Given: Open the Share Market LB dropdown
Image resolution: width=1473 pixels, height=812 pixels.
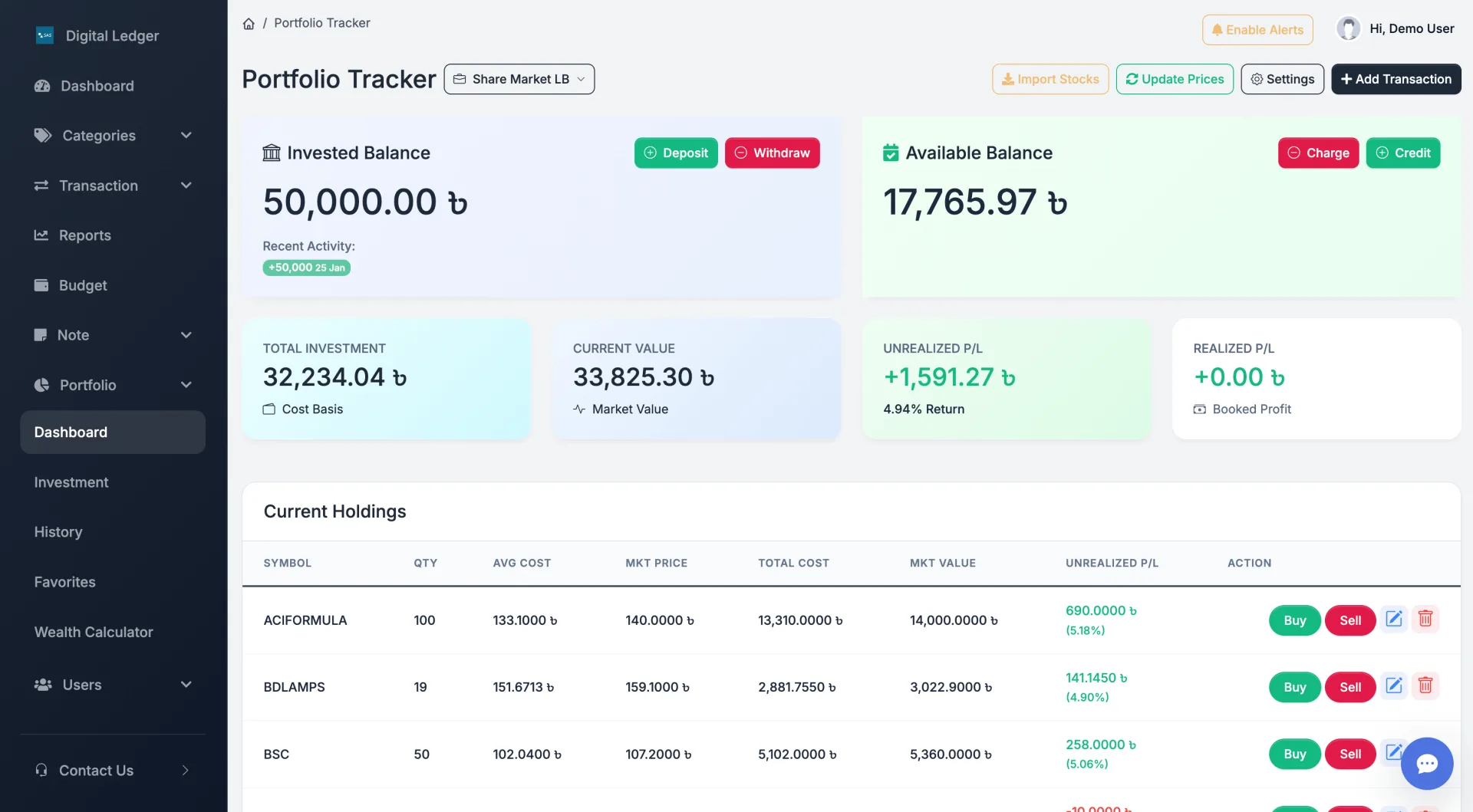Looking at the screenshot, I should 519,79.
